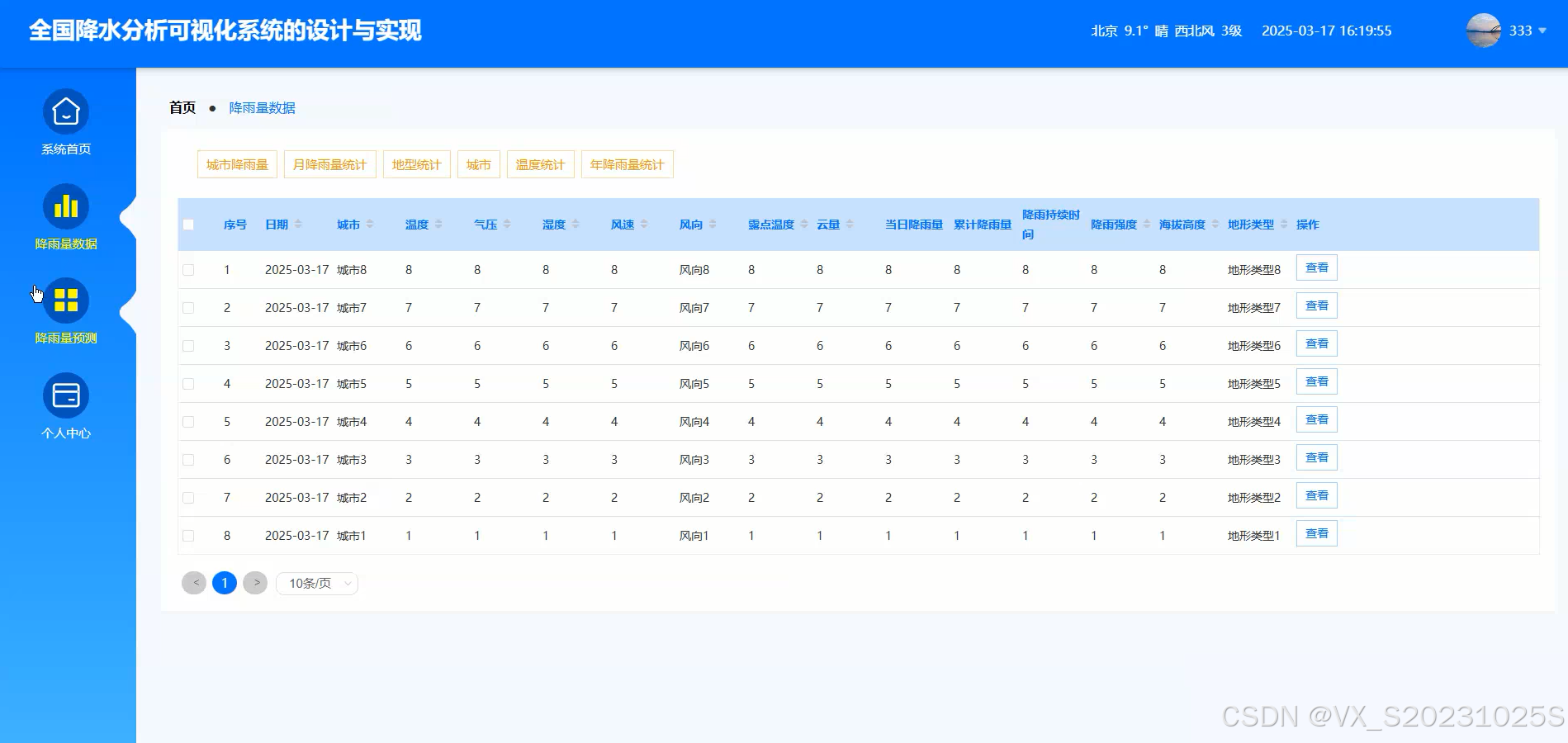Check the row for 城市2

pyautogui.click(x=188, y=498)
